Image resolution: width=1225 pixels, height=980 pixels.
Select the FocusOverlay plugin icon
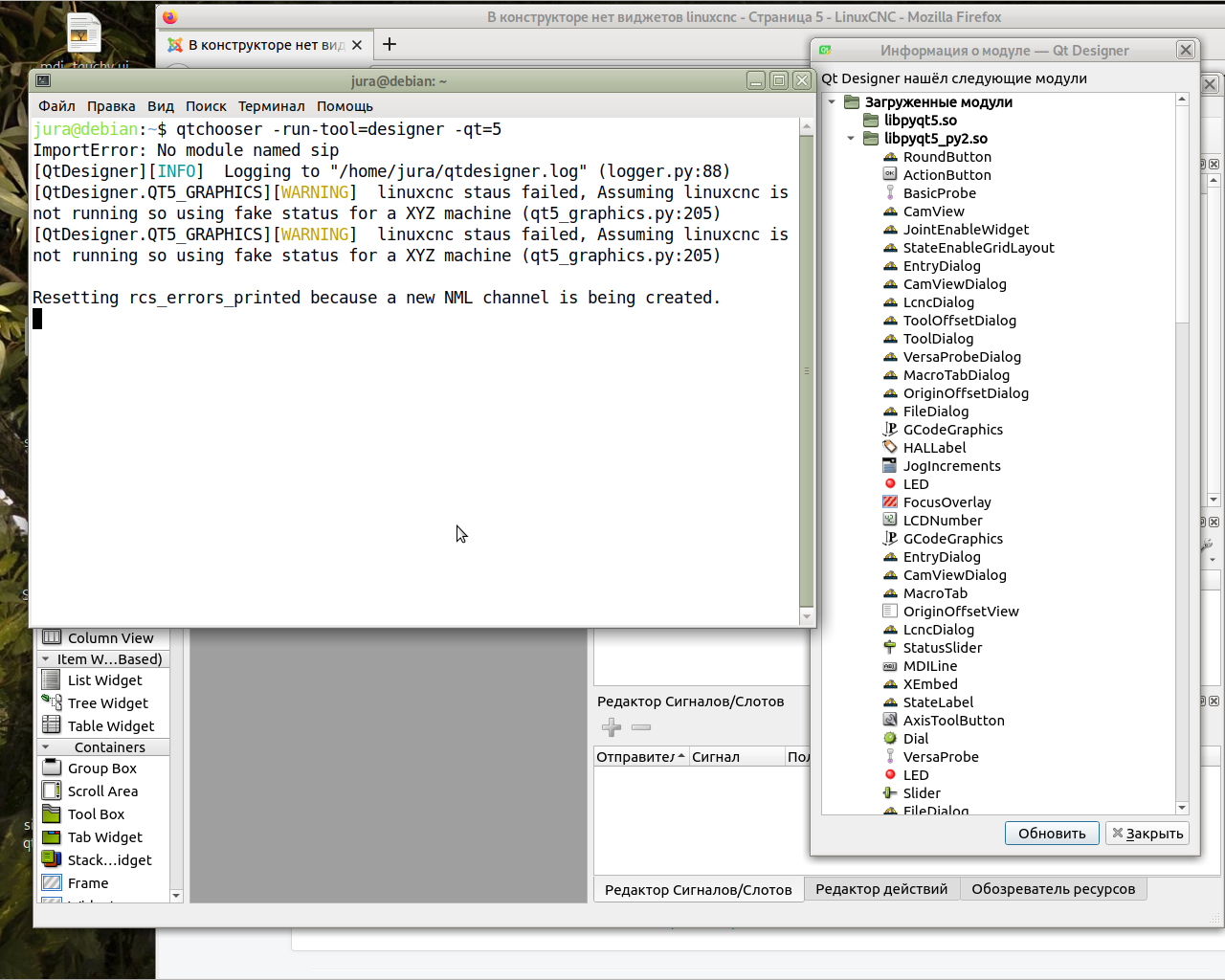tap(890, 502)
